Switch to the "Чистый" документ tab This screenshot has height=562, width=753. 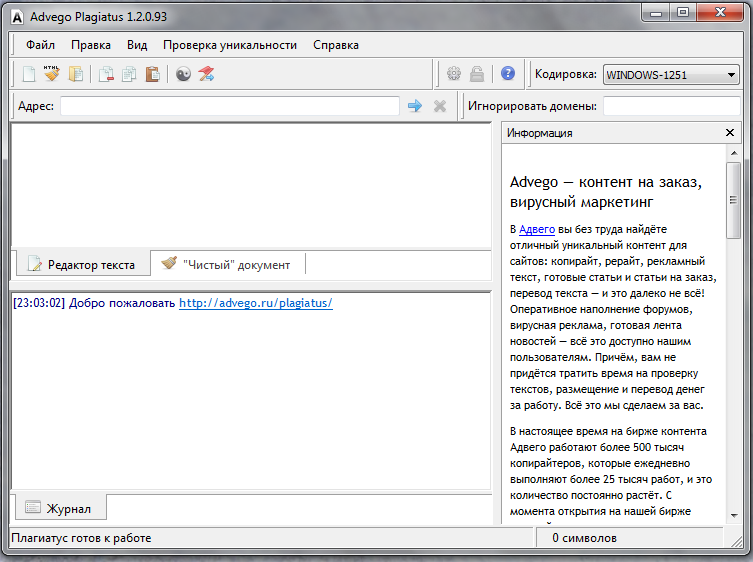(228, 264)
